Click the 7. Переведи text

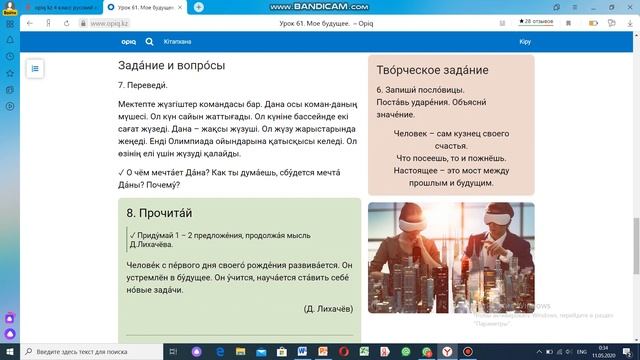coord(143,85)
